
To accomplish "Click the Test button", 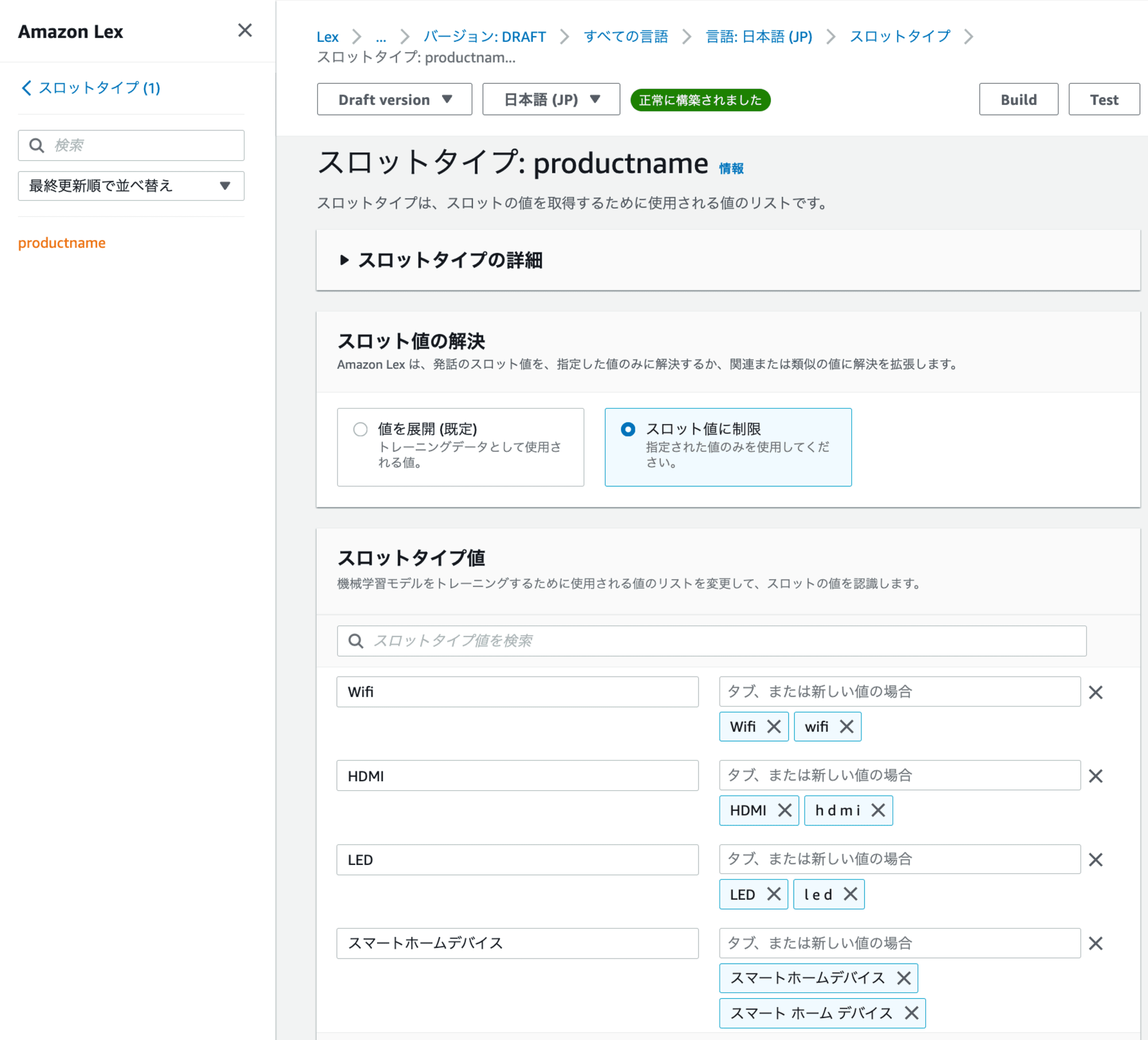I will click(x=1104, y=99).
